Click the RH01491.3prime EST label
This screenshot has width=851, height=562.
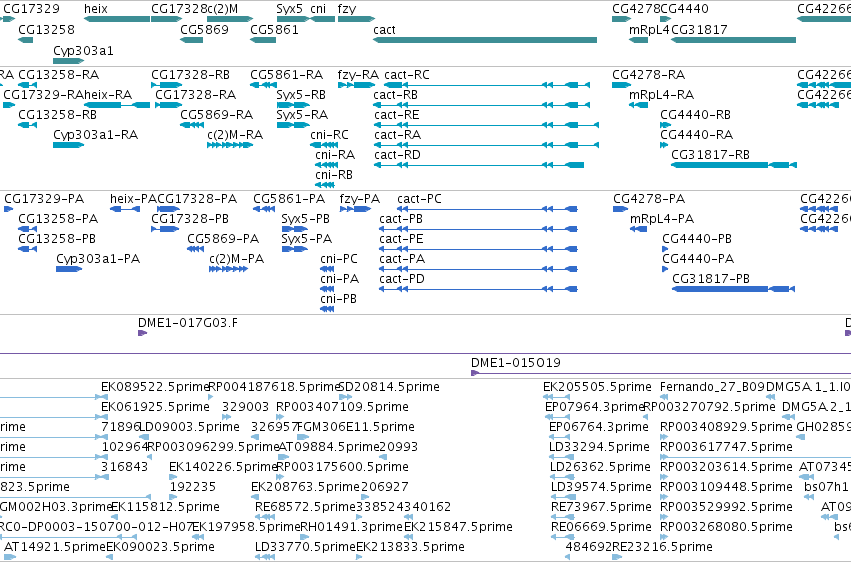pos(351,527)
